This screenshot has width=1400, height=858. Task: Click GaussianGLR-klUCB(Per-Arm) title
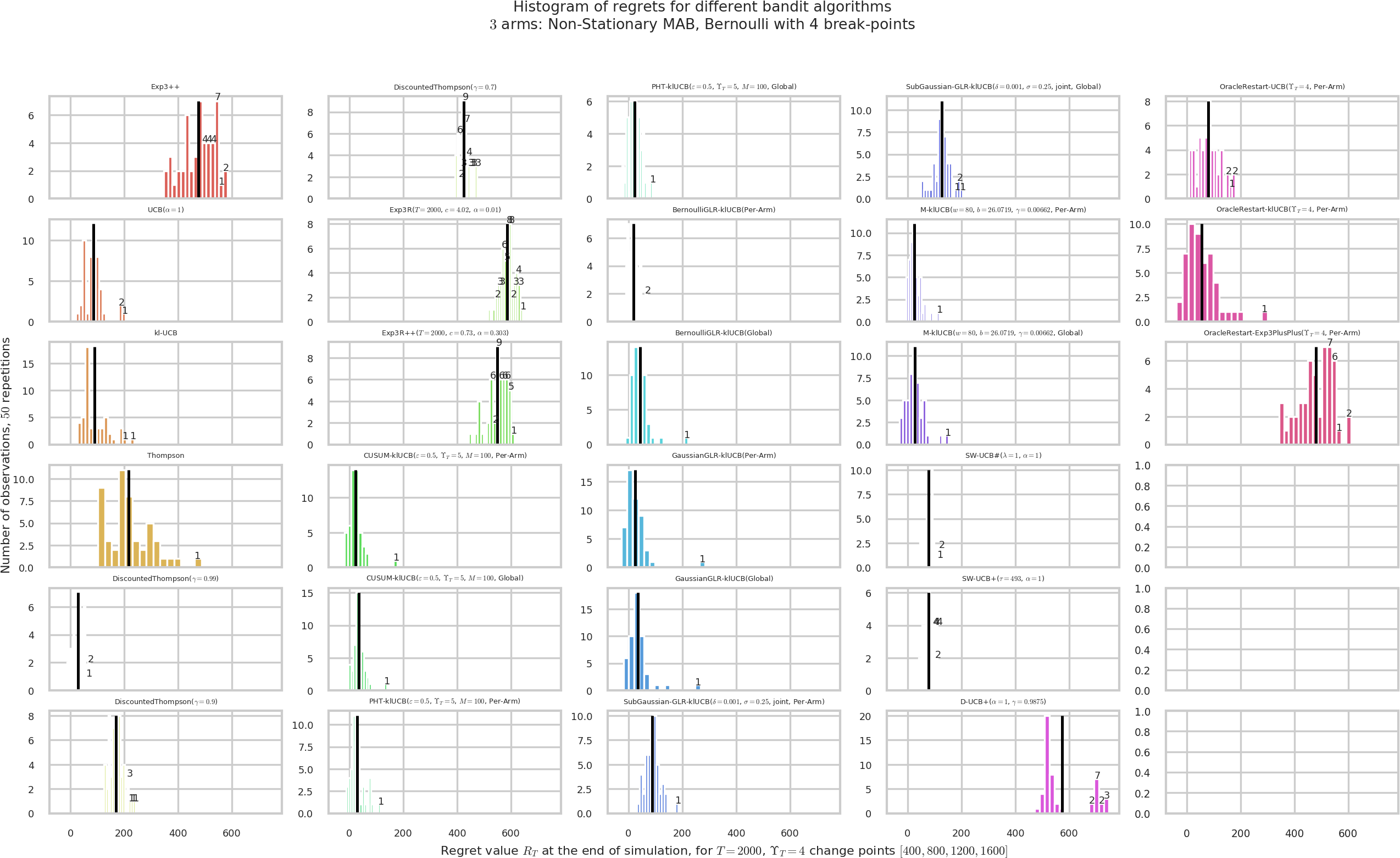point(724,455)
